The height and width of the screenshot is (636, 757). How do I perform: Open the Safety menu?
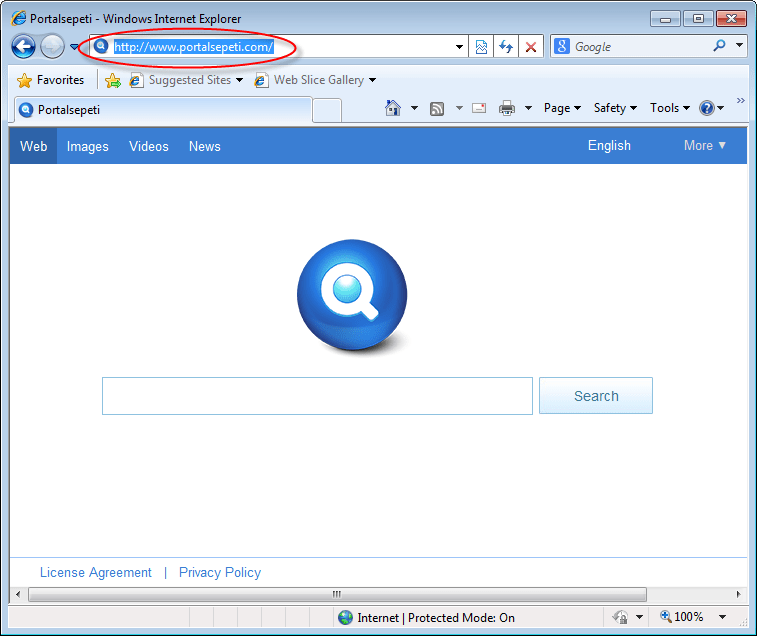click(615, 108)
